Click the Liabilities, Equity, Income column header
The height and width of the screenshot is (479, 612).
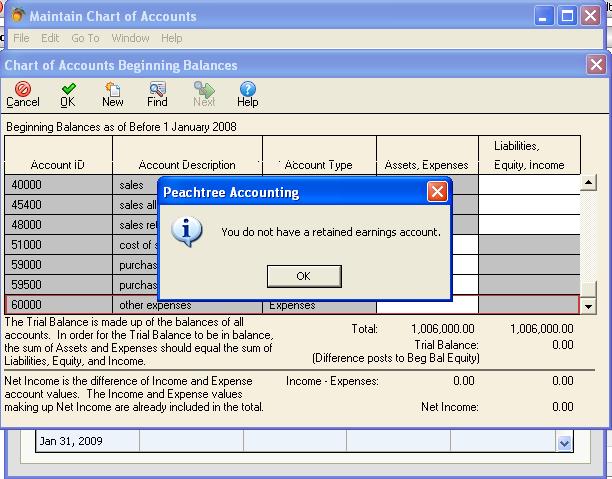529,155
